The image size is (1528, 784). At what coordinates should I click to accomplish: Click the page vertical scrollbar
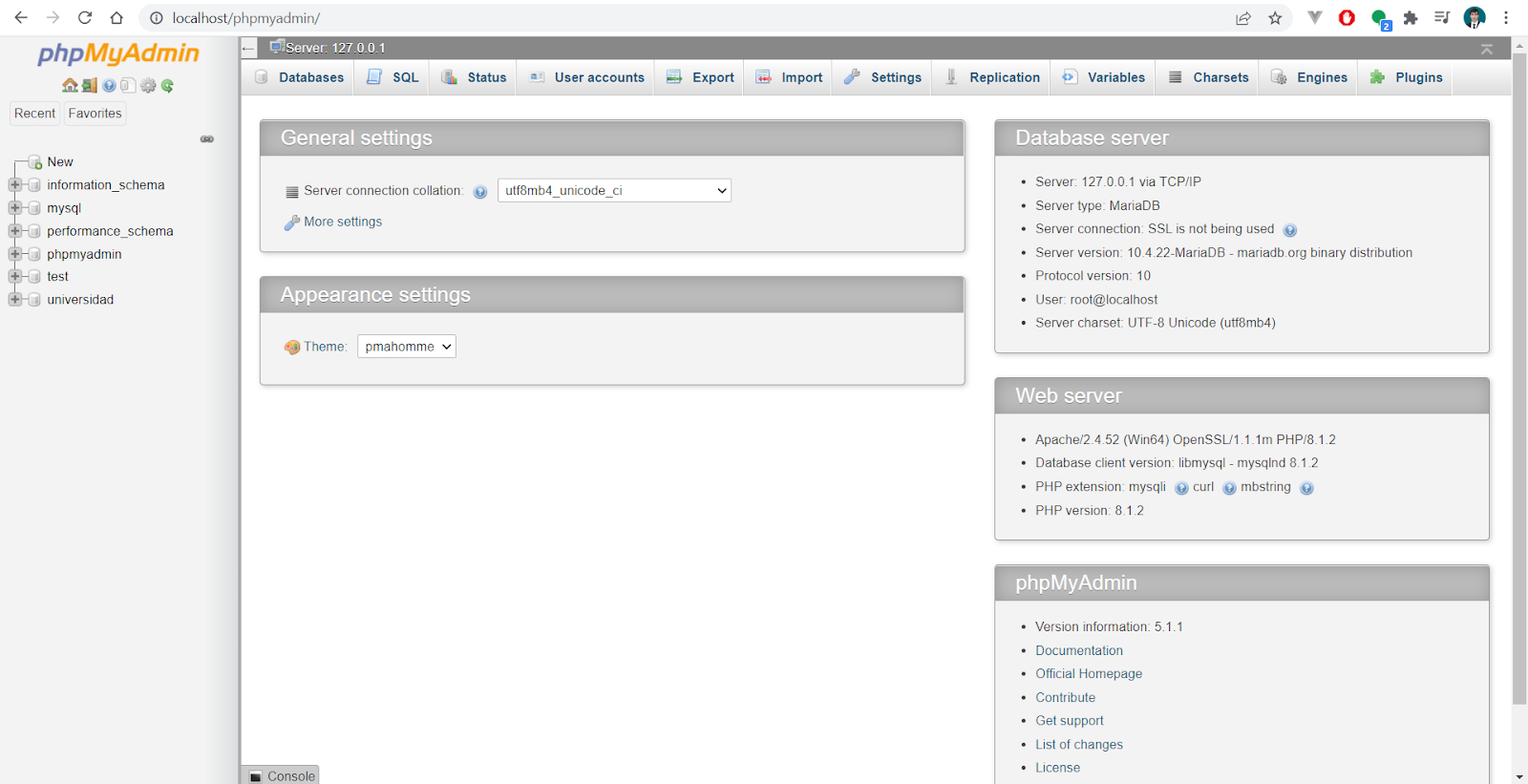tap(1519, 378)
